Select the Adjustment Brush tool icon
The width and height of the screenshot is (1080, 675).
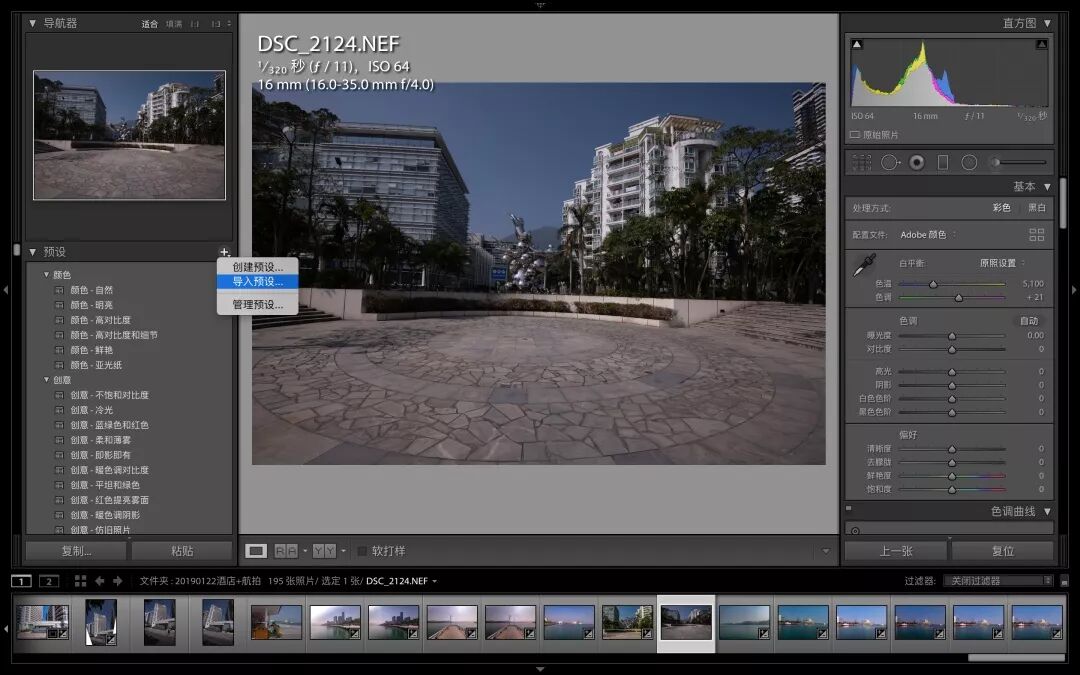point(1019,163)
